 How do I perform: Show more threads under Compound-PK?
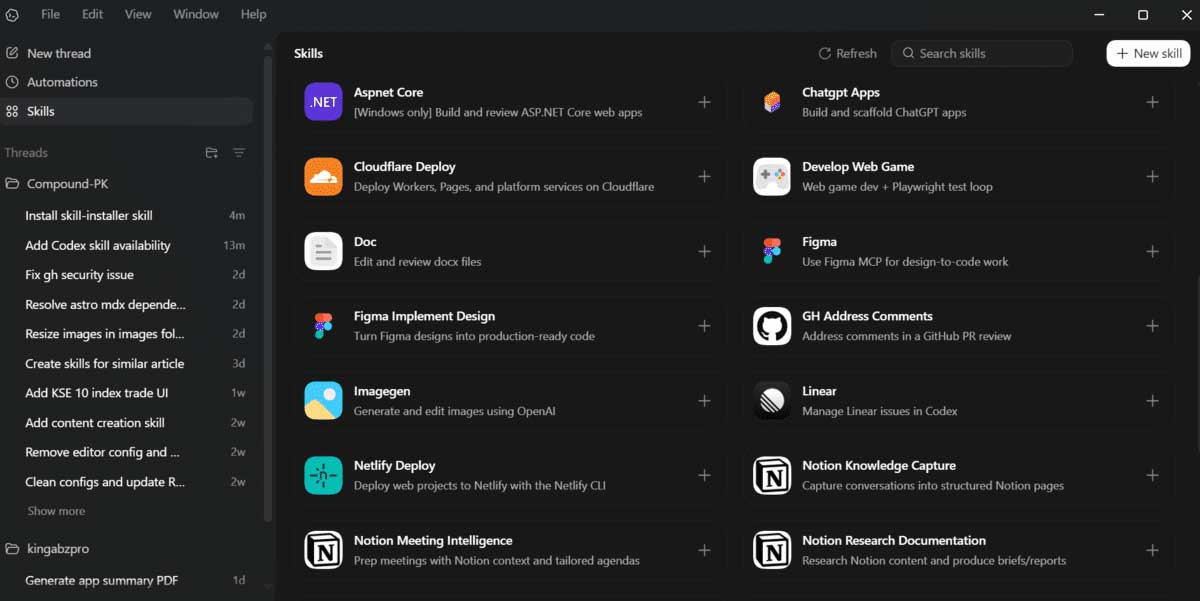(x=56, y=511)
